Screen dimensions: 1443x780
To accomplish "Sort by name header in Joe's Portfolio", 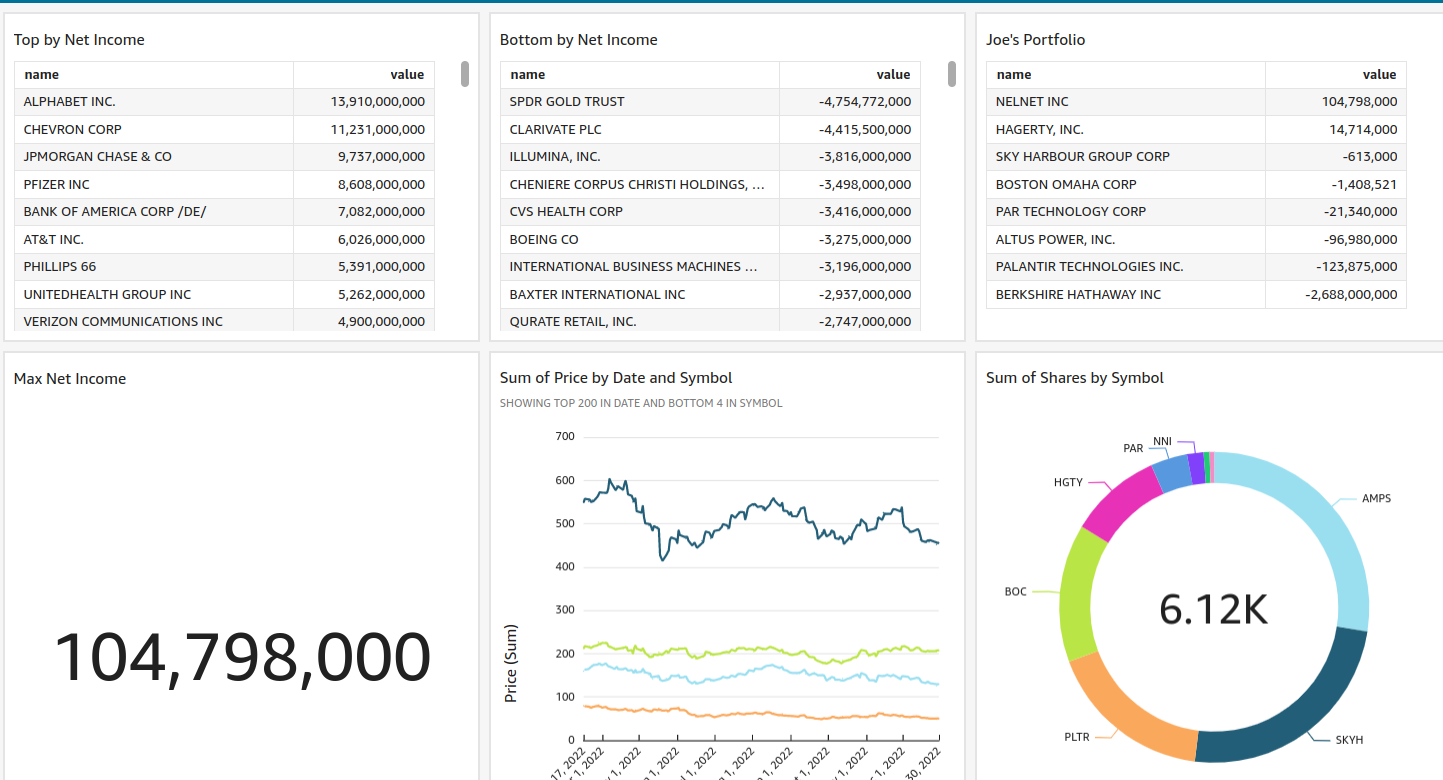I will [x=1126, y=75].
